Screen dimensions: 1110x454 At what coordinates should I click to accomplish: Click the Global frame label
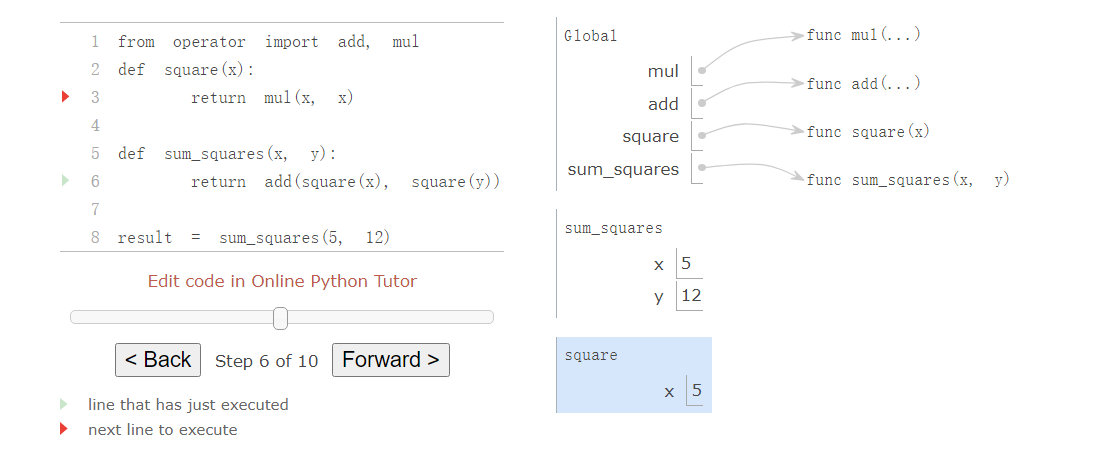pos(590,36)
